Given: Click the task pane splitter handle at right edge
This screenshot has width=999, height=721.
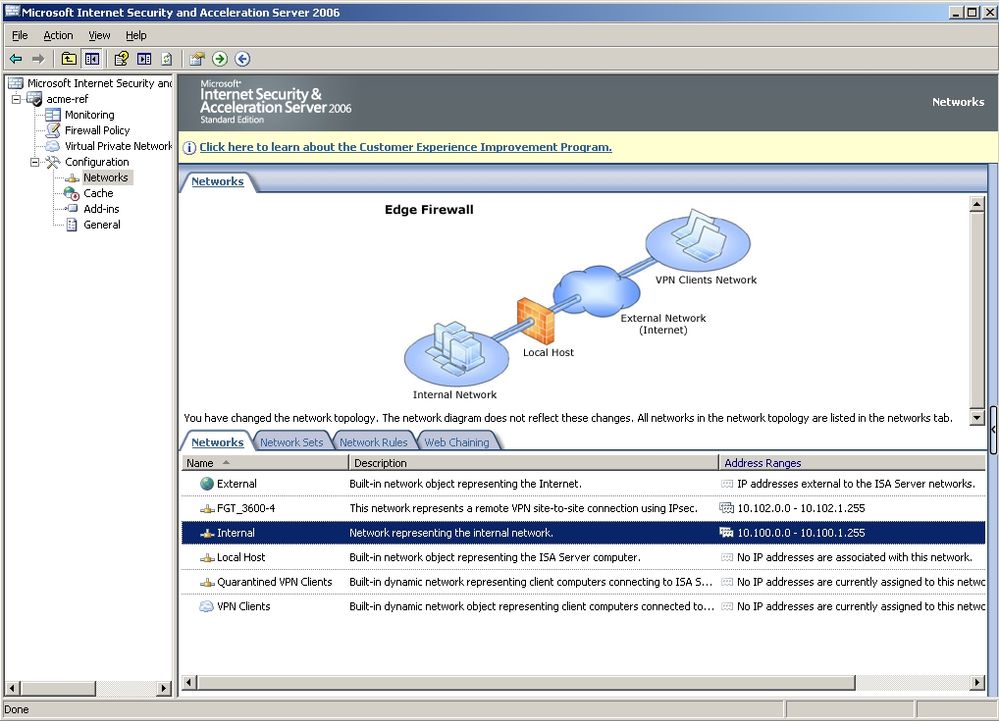Looking at the screenshot, I should click(x=993, y=430).
